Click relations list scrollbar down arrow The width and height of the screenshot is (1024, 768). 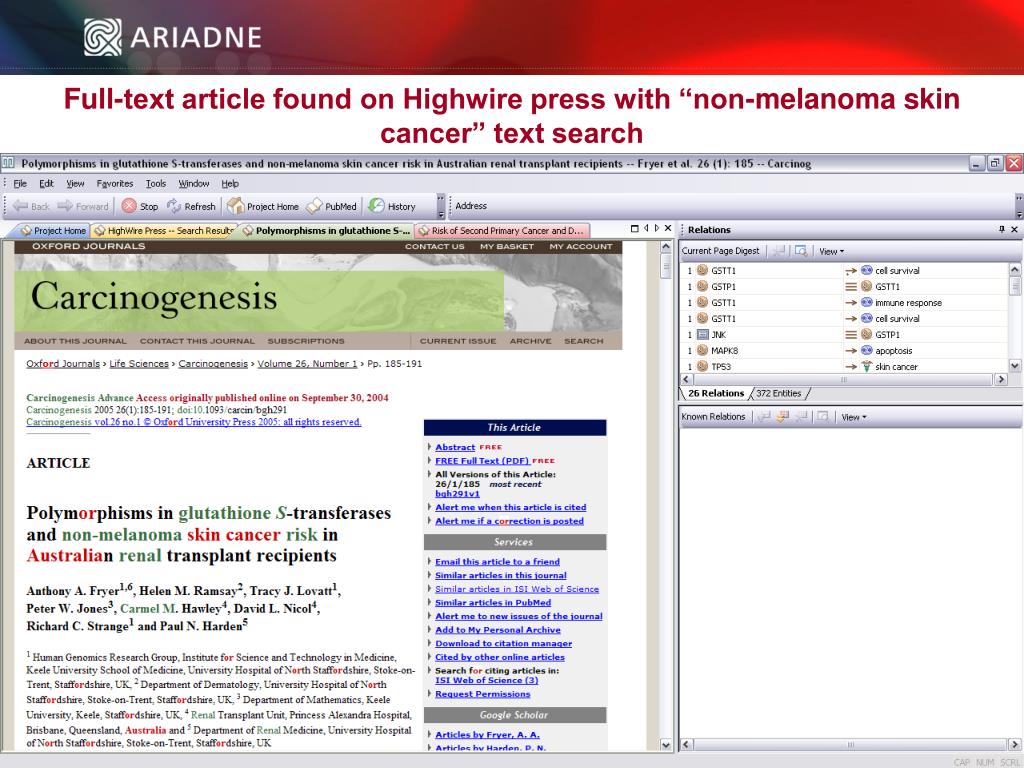click(x=1014, y=366)
